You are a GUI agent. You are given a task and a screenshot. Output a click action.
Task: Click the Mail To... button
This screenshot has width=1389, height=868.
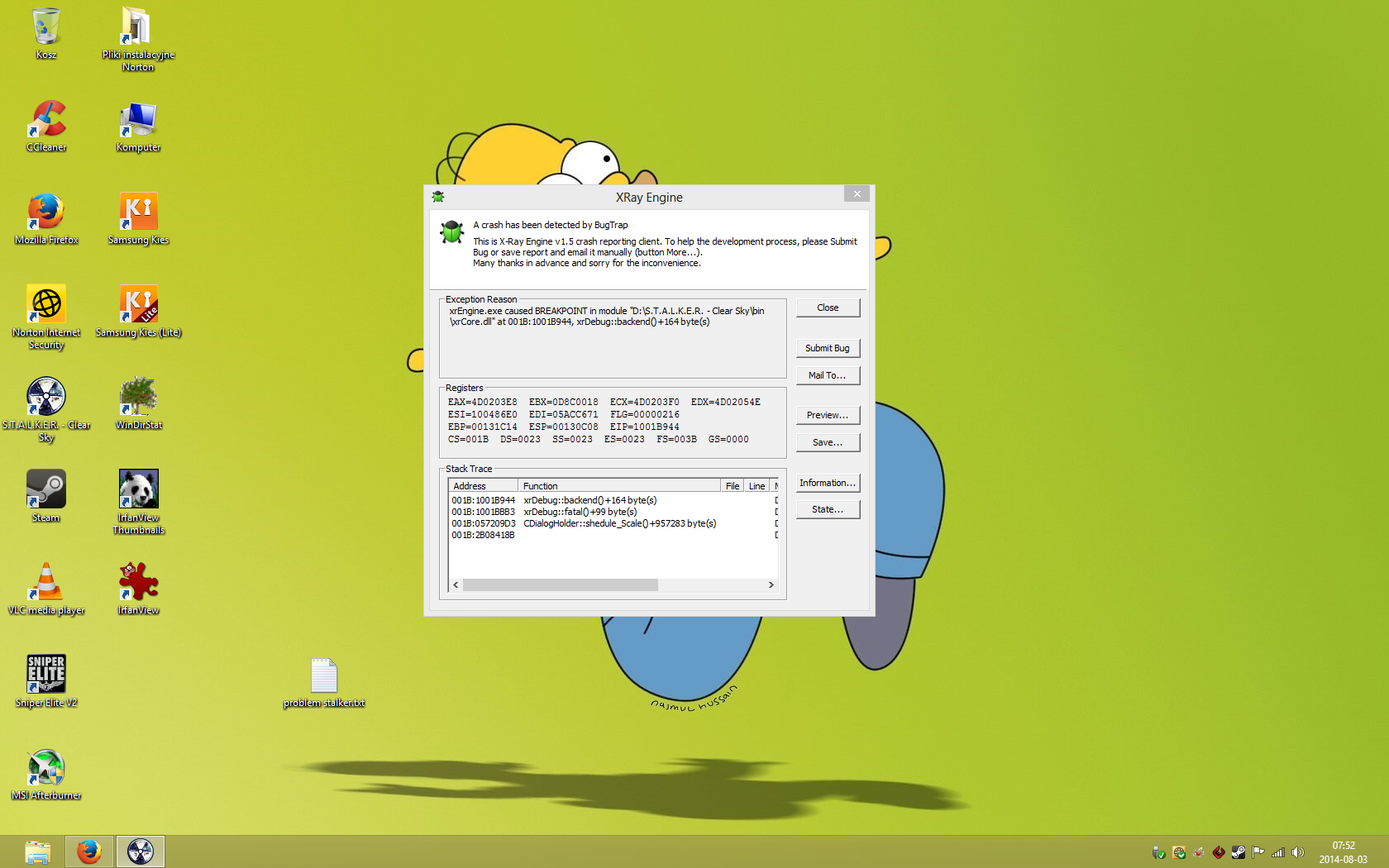pos(828,375)
